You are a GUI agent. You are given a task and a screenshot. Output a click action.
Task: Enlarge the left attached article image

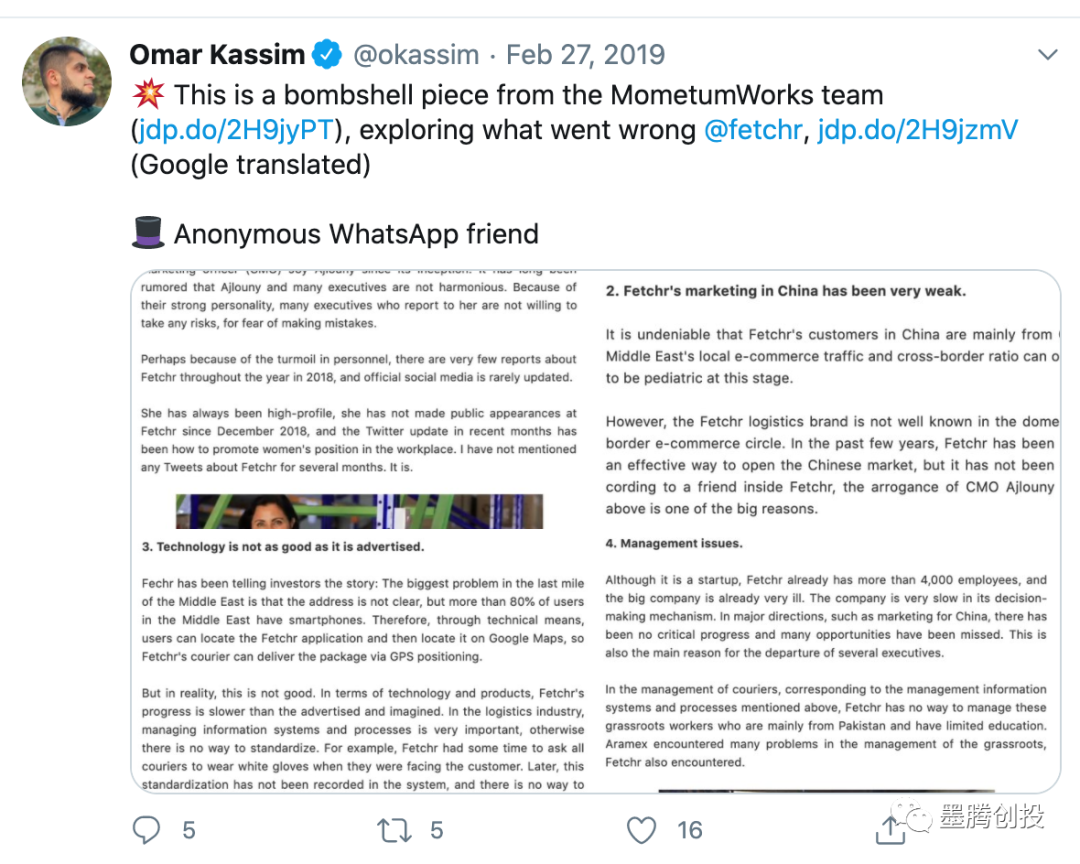[x=363, y=531]
